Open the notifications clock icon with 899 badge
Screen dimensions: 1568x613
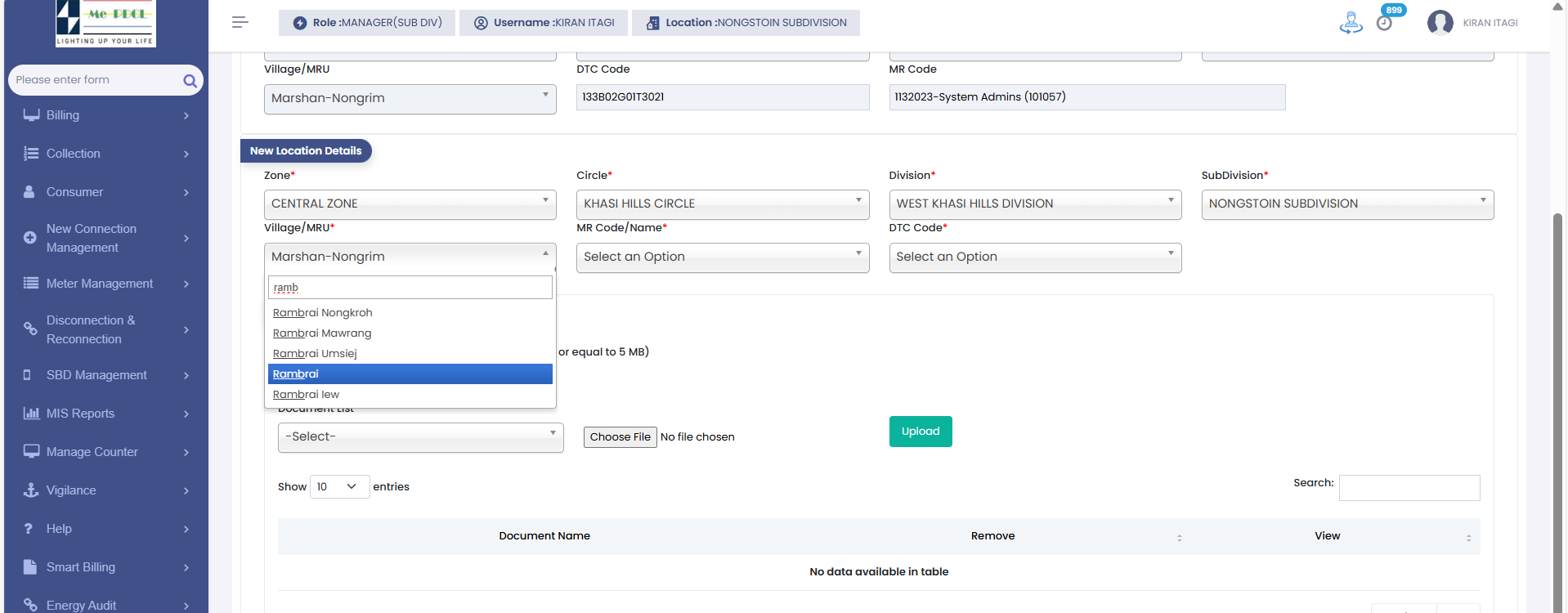[1384, 23]
